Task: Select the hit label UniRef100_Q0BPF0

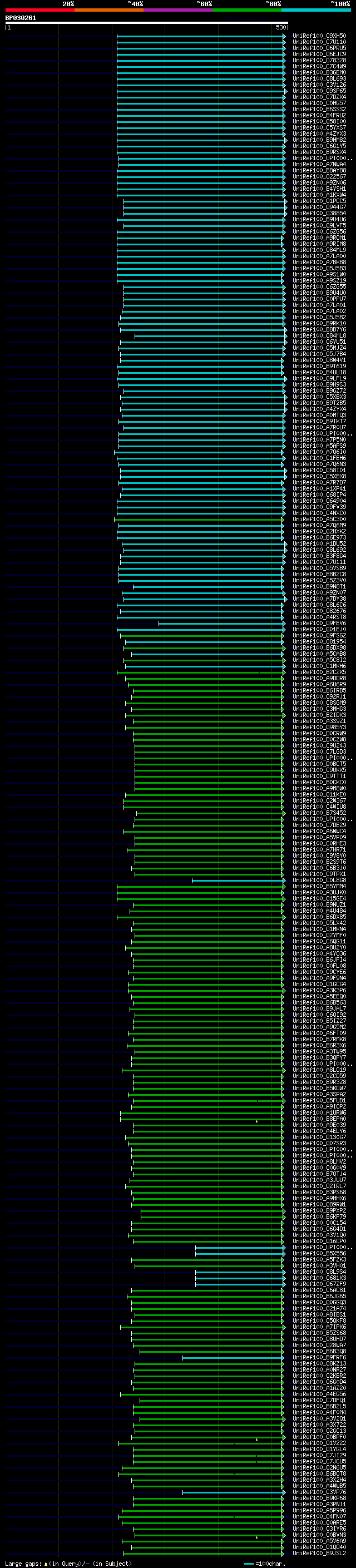Action: [x=319, y=1437]
